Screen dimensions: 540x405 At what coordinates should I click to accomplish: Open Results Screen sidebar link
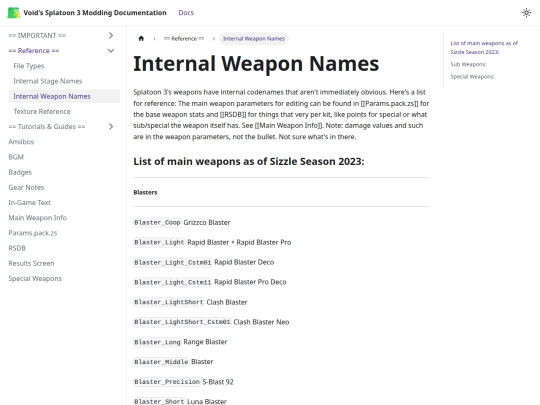[x=31, y=263]
